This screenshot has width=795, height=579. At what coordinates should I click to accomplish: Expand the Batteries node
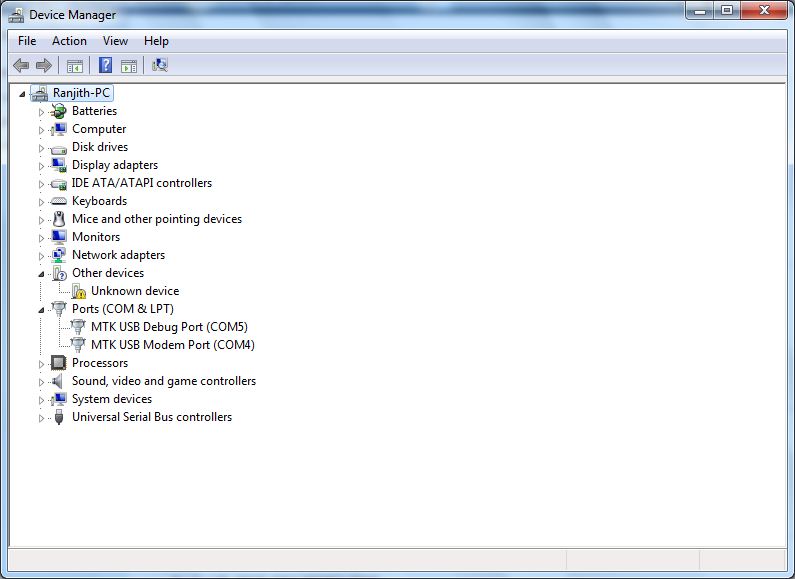point(42,112)
